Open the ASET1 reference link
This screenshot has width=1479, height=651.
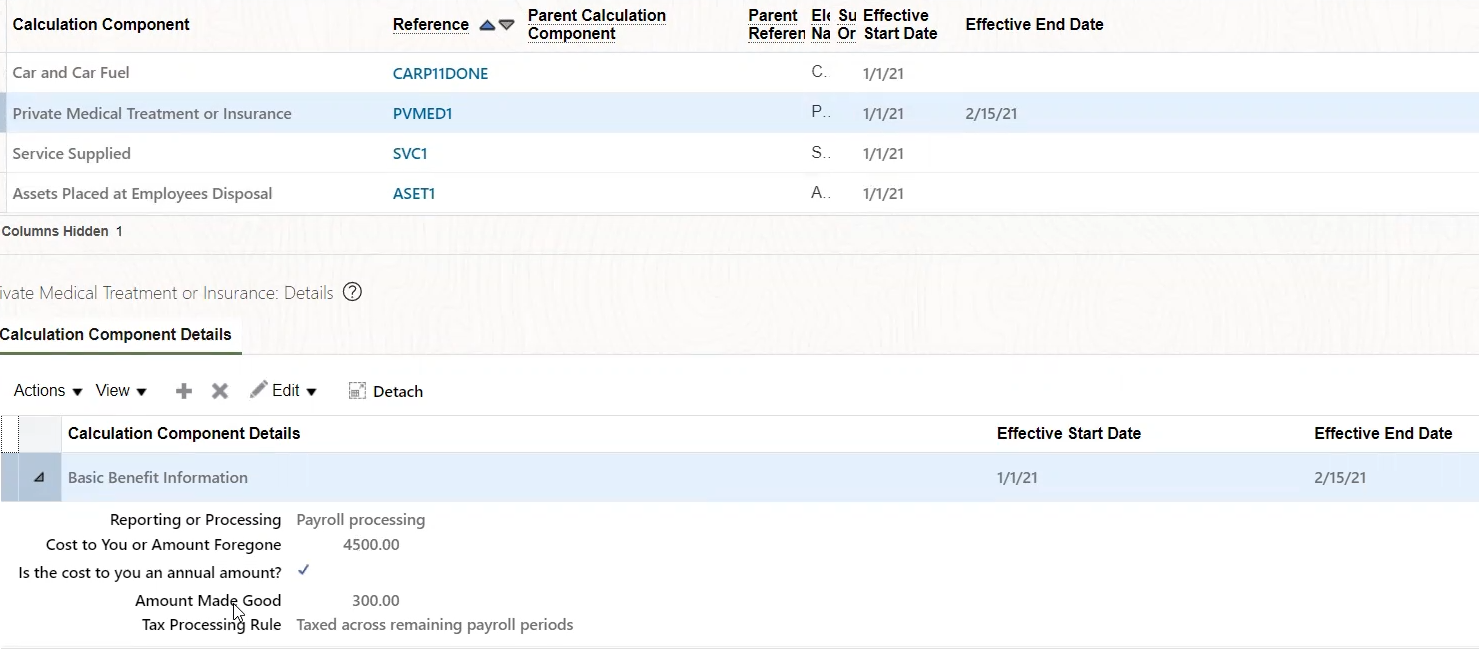[414, 194]
